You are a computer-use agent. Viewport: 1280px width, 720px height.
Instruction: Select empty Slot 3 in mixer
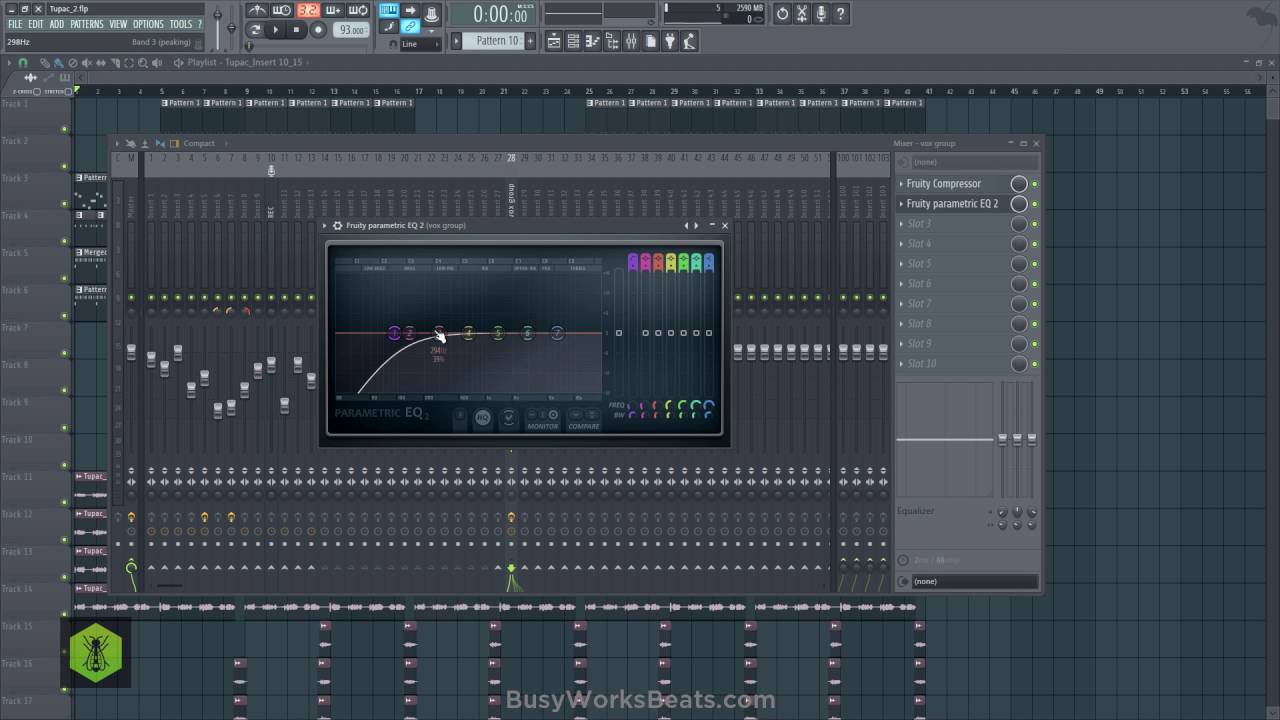pos(952,224)
